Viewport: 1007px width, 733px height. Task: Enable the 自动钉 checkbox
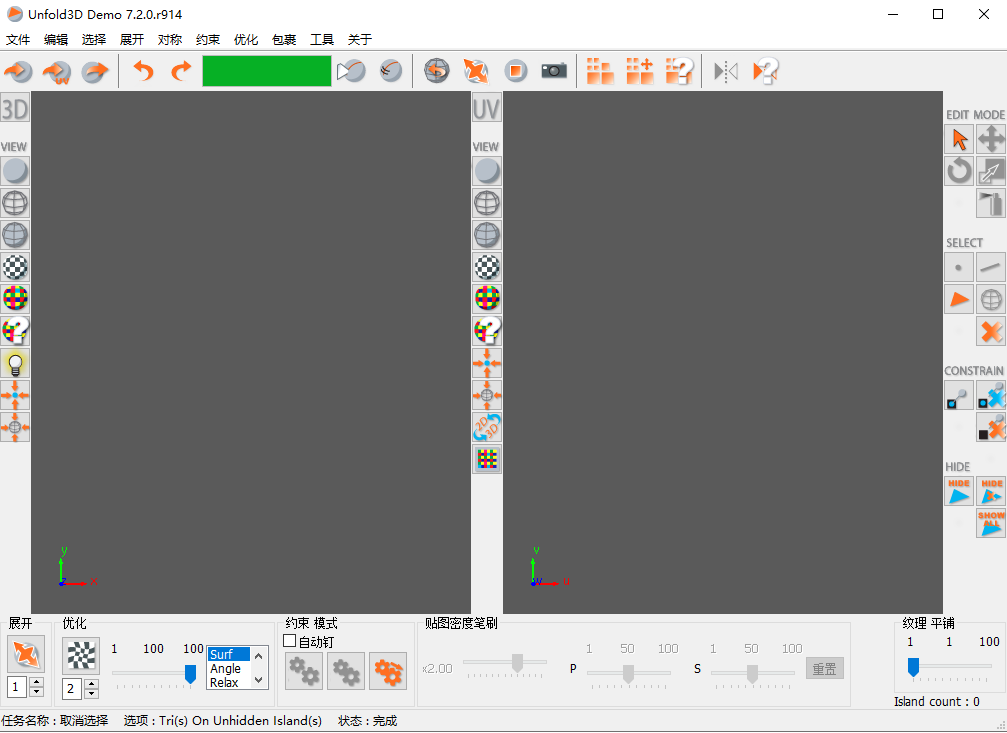[290, 641]
